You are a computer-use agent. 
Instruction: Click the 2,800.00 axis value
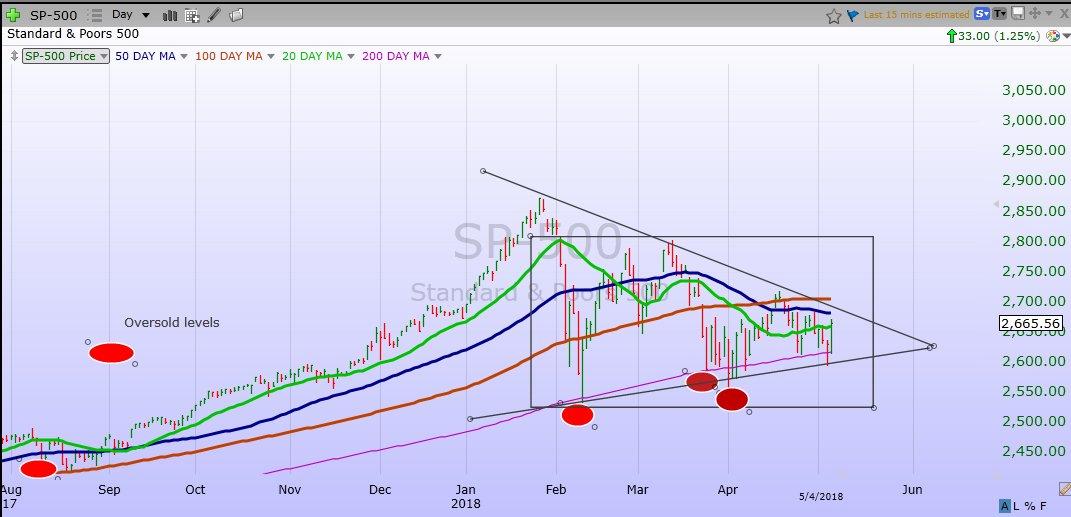(x=1033, y=241)
